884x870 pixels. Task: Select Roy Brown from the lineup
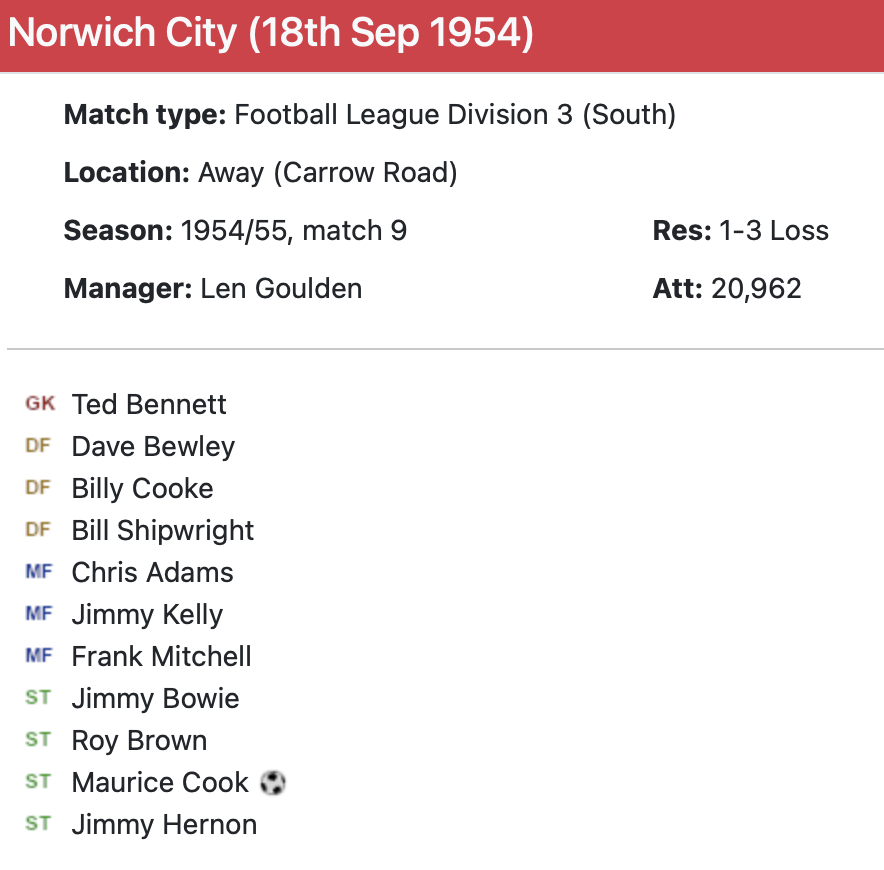click(x=139, y=740)
